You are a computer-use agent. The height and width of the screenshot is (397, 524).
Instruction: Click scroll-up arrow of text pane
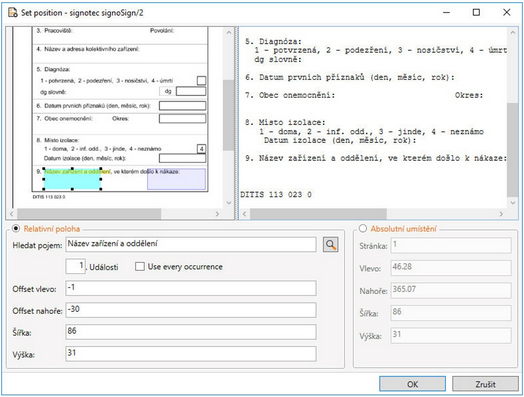[x=513, y=33]
